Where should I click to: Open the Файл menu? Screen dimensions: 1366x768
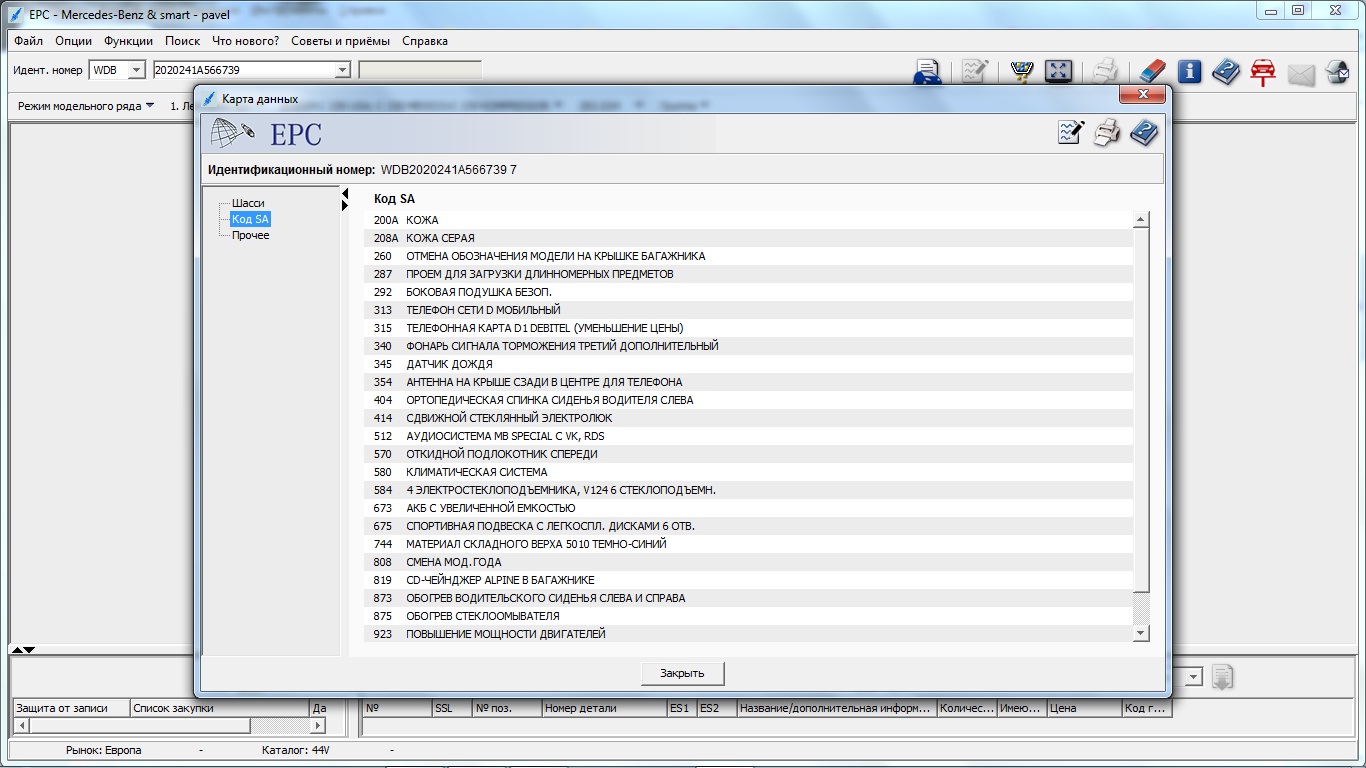28,41
